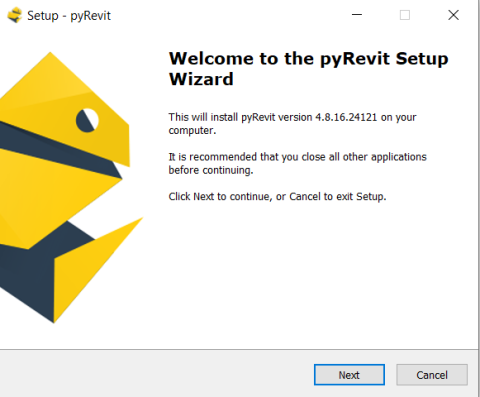
Task: Click the "Setup - pyRevit" title text
Action: click(x=69, y=16)
